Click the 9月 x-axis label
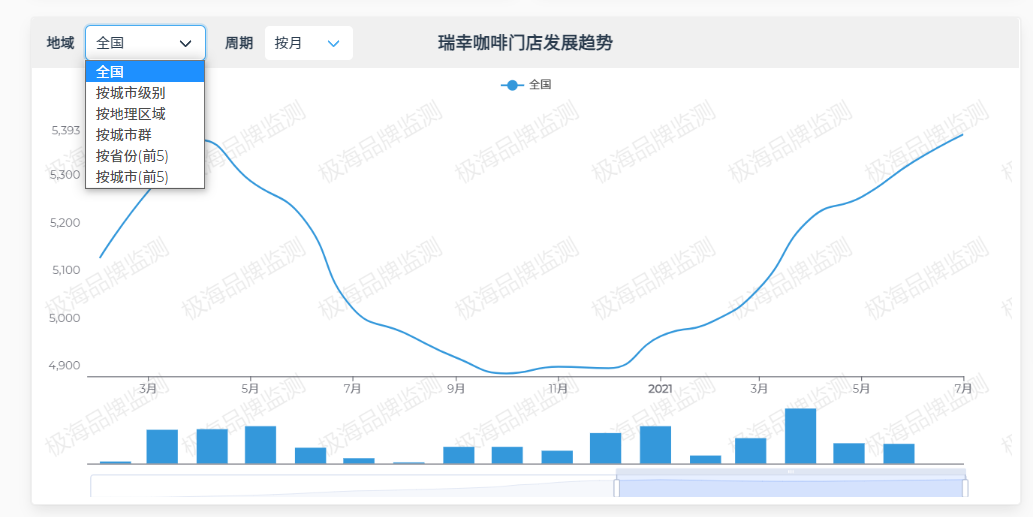Screen dimensions: 1033x517 (456, 389)
